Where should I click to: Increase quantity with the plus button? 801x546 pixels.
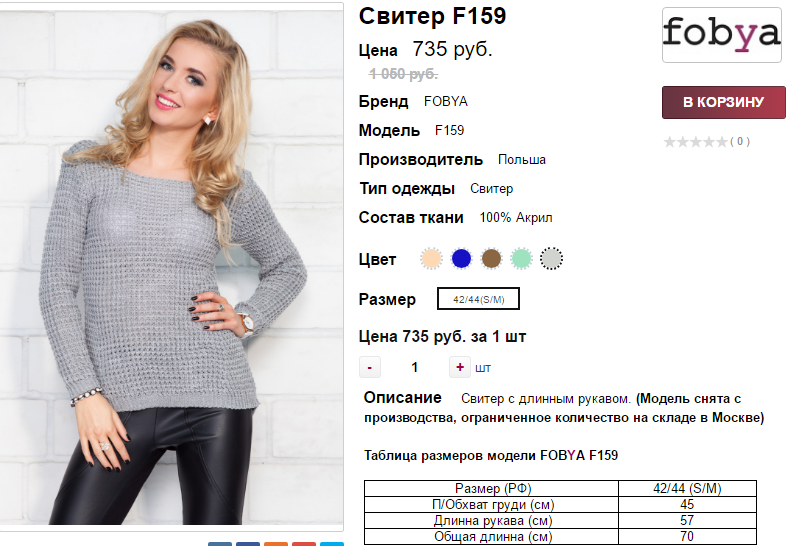coord(460,367)
